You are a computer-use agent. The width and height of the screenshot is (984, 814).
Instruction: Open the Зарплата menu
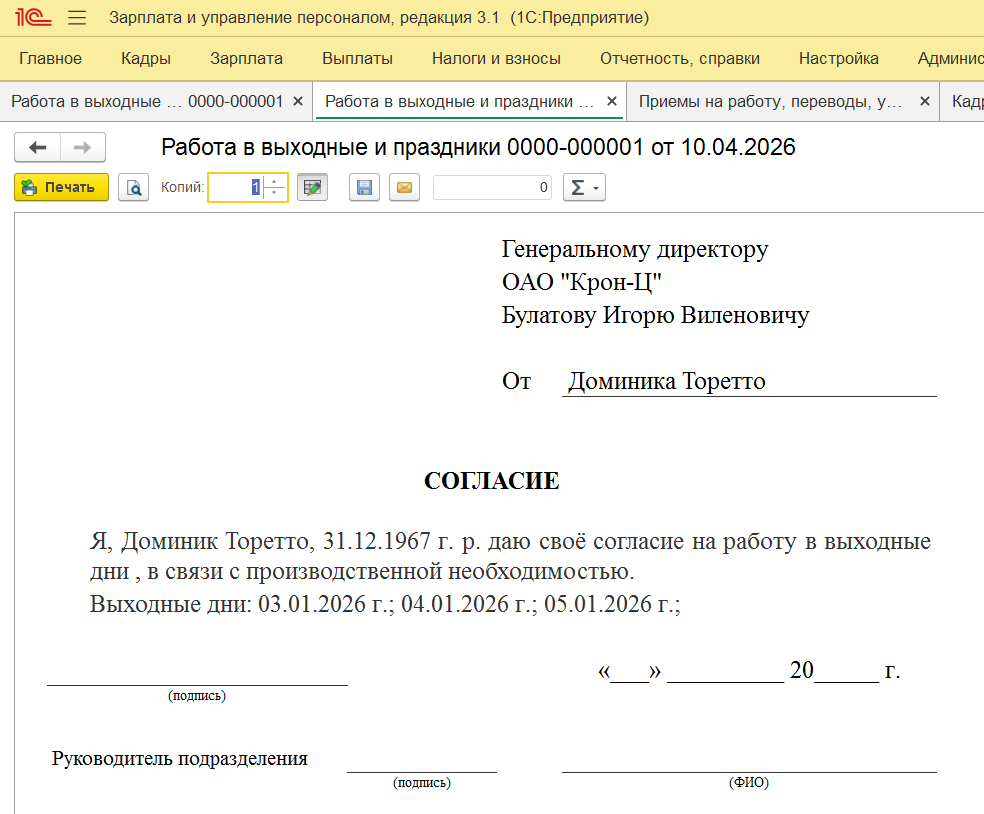point(246,58)
